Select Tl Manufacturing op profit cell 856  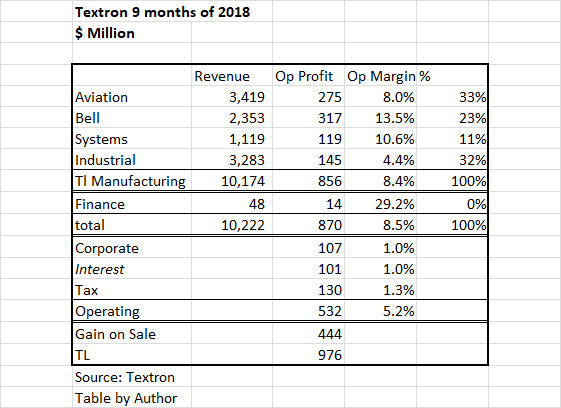coord(308,181)
